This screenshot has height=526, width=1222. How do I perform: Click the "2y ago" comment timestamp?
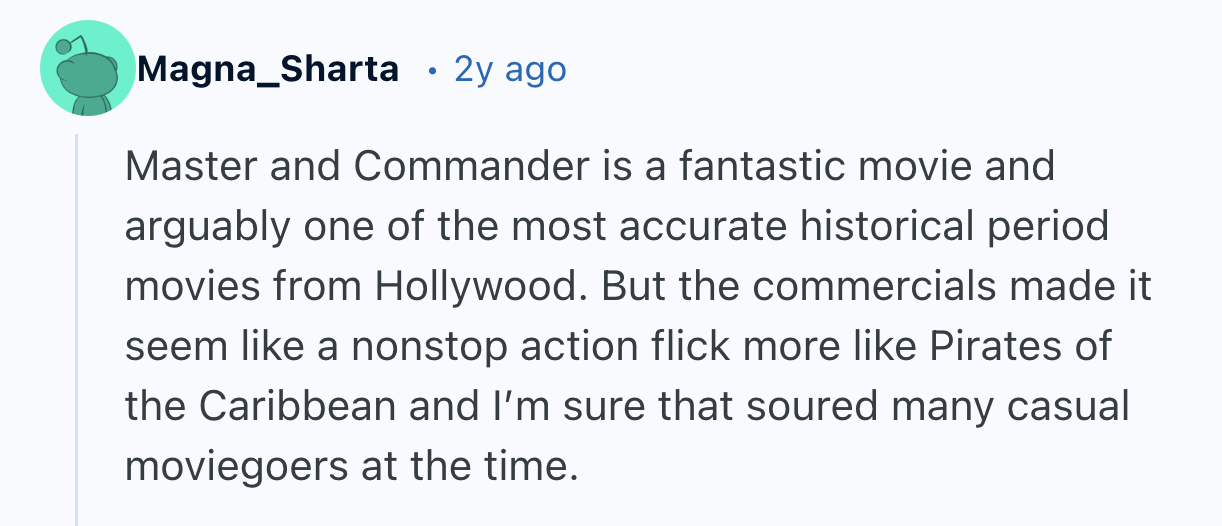point(510,70)
